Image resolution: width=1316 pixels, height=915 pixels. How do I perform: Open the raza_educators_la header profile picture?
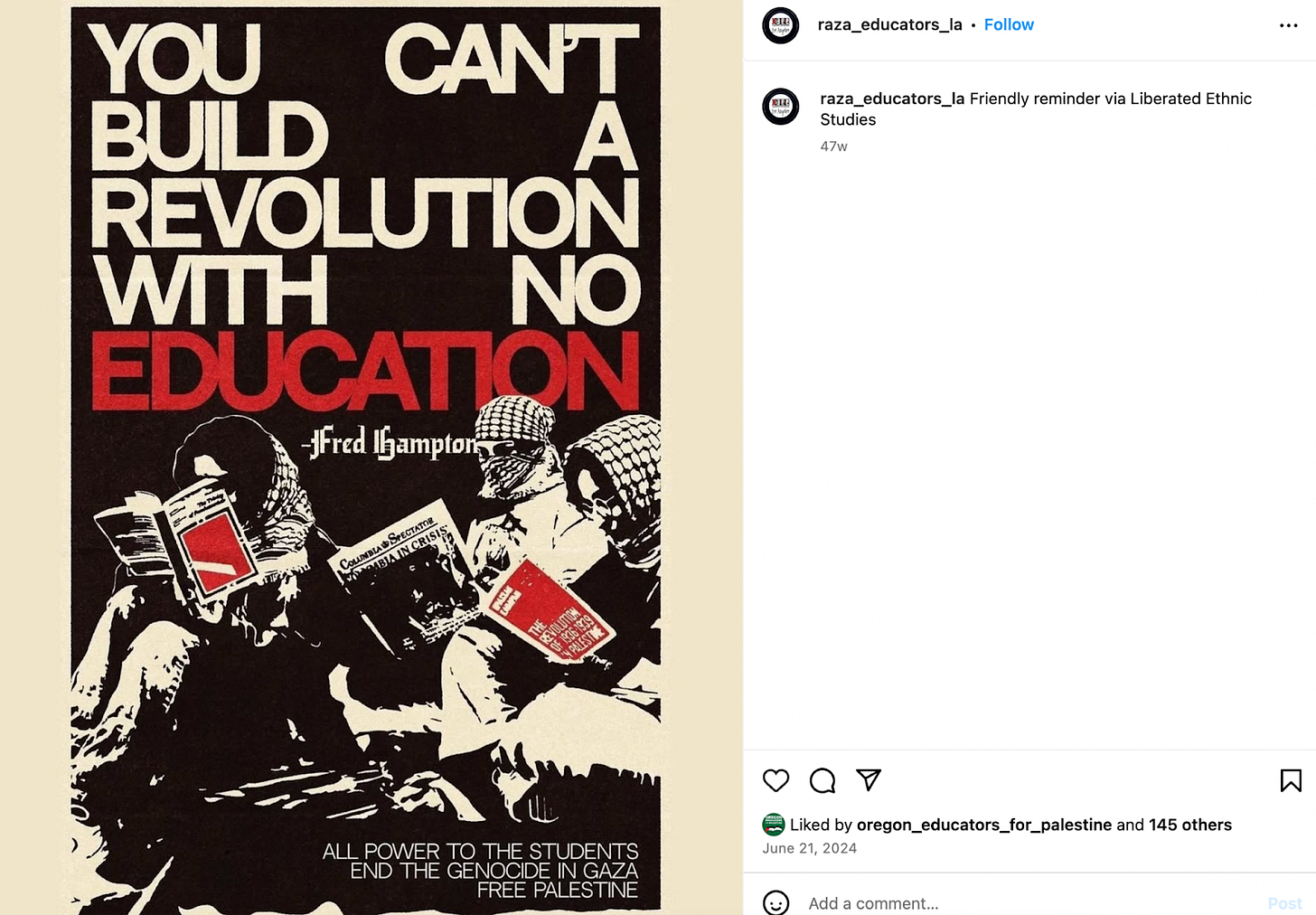point(781,25)
